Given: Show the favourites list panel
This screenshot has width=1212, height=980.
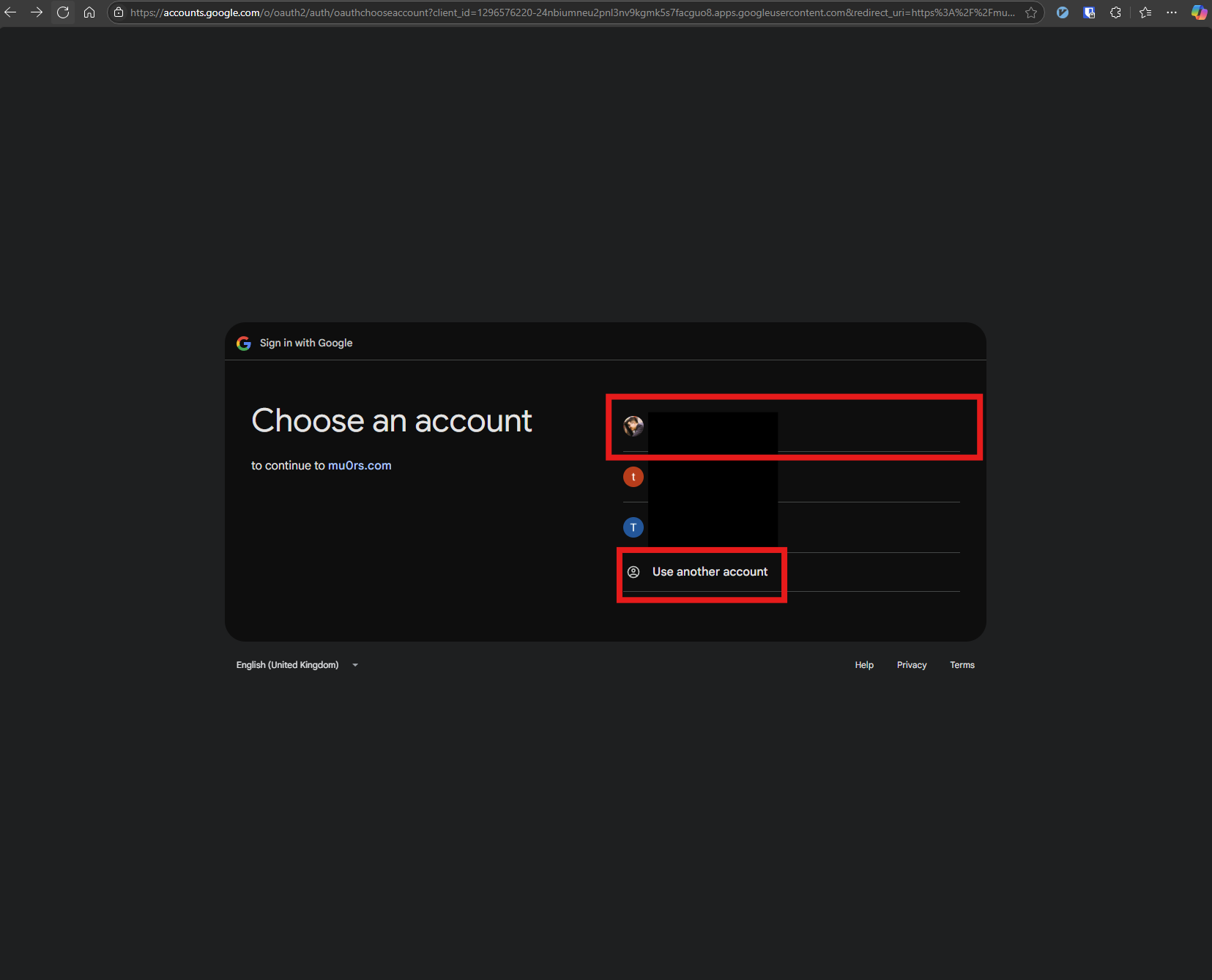Looking at the screenshot, I should coord(1145,12).
